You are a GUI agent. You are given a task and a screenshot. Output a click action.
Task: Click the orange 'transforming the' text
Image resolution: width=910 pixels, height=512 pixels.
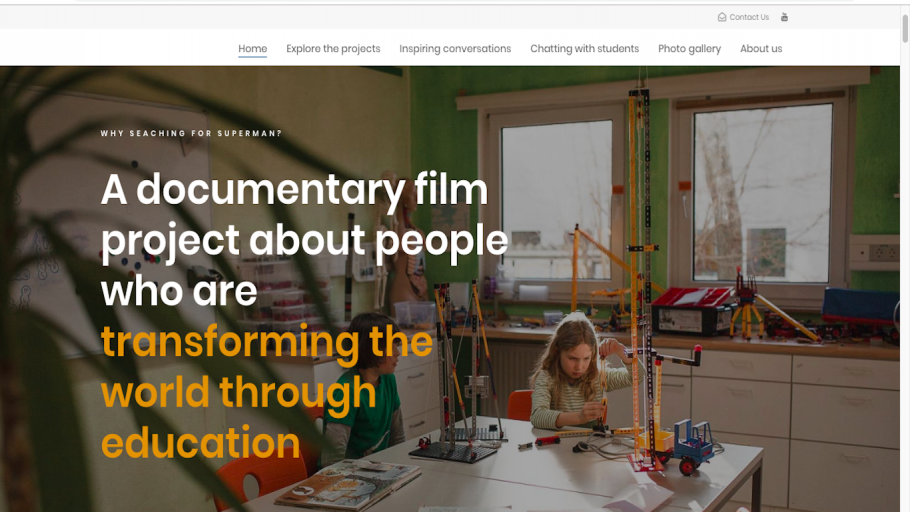point(266,342)
